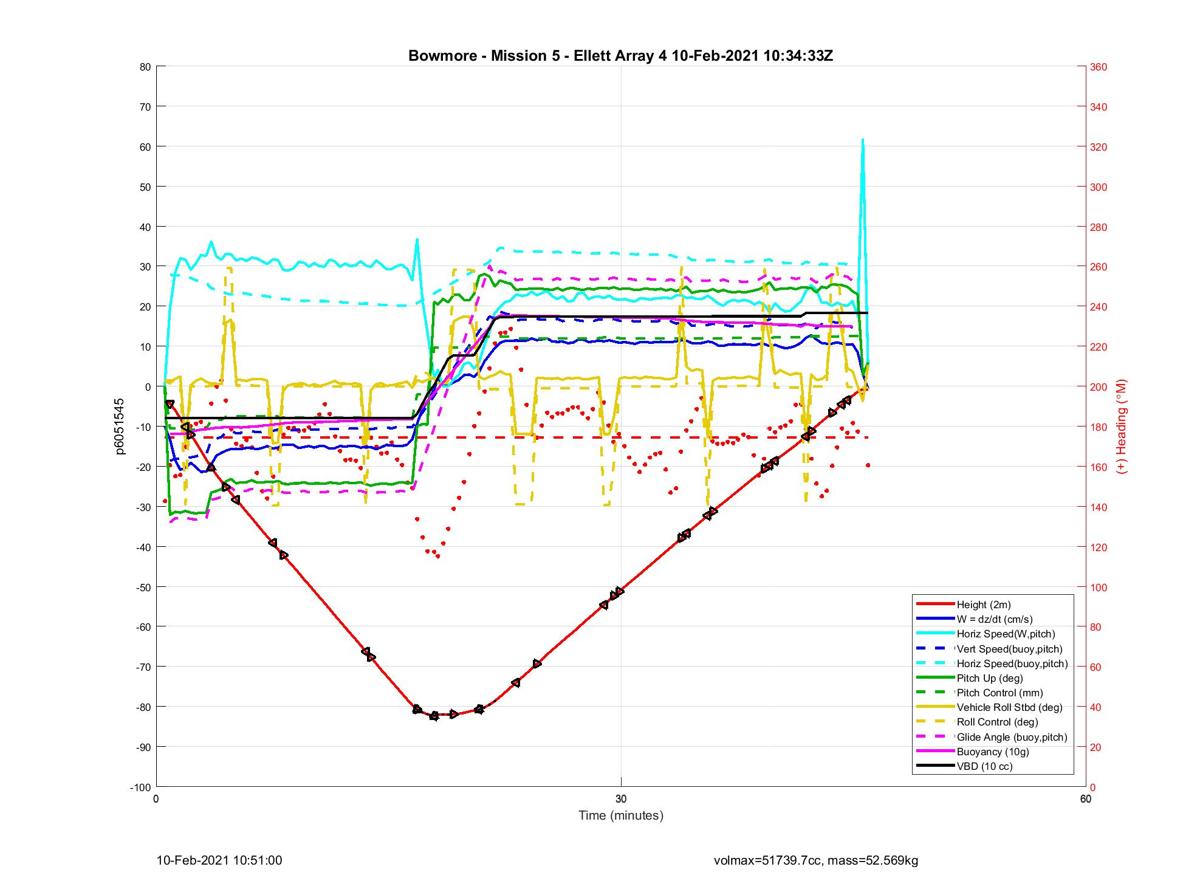This screenshot has height=885, width=1200.
Task: Click the red Height line swatch in legend
Action: pyautogui.click(x=934, y=605)
